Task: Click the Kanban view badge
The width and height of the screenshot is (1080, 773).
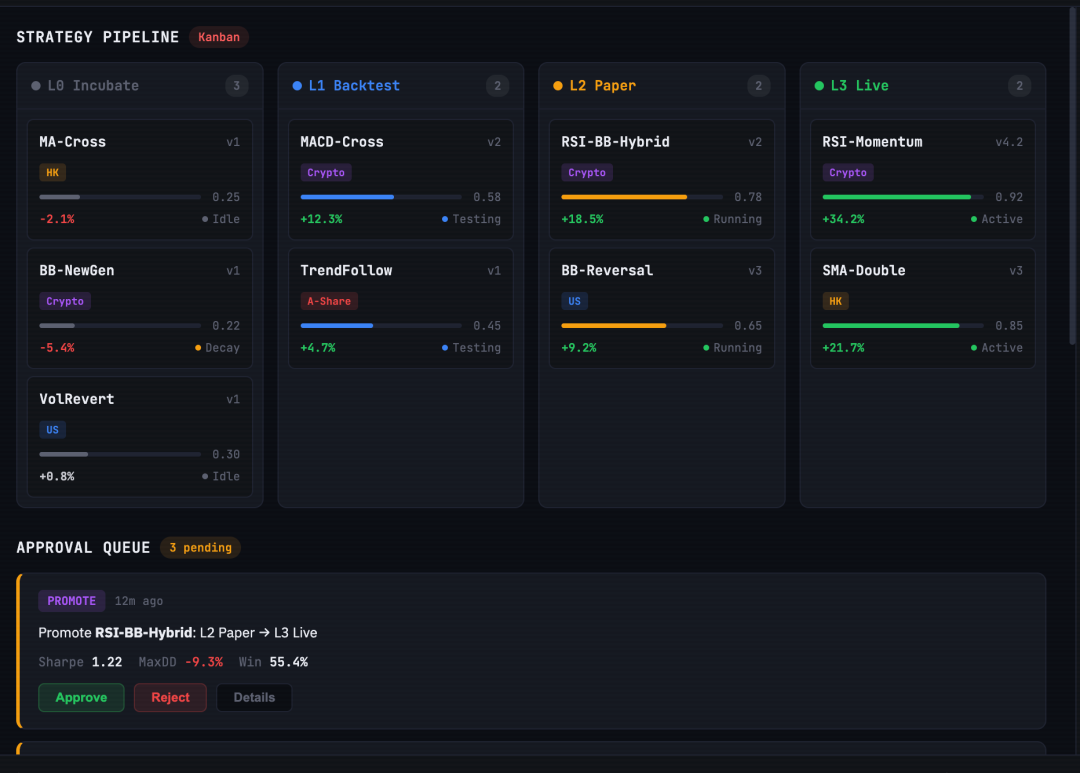Action: pyautogui.click(x=219, y=37)
